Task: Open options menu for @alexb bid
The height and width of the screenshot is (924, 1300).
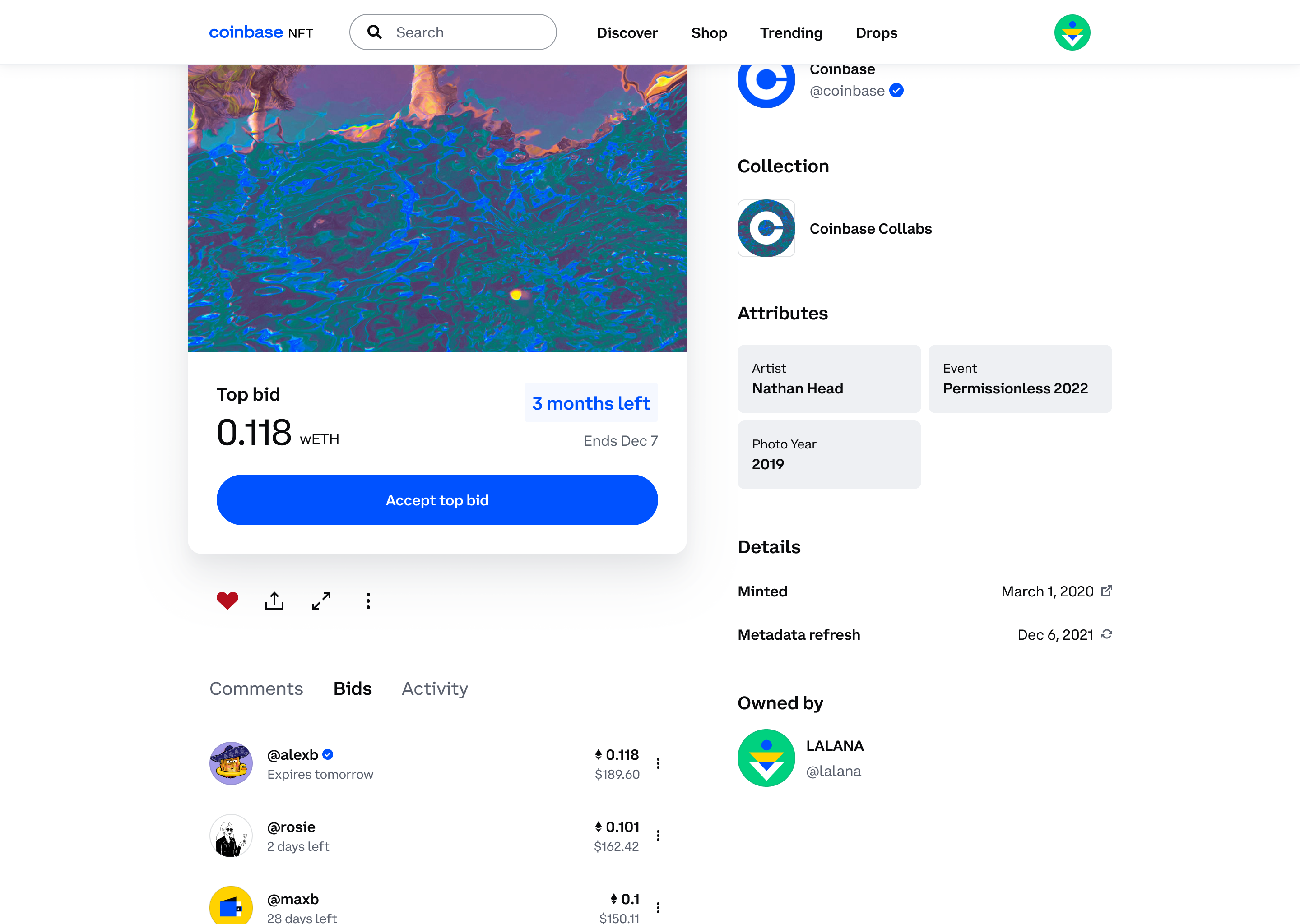Action: pos(658,763)
